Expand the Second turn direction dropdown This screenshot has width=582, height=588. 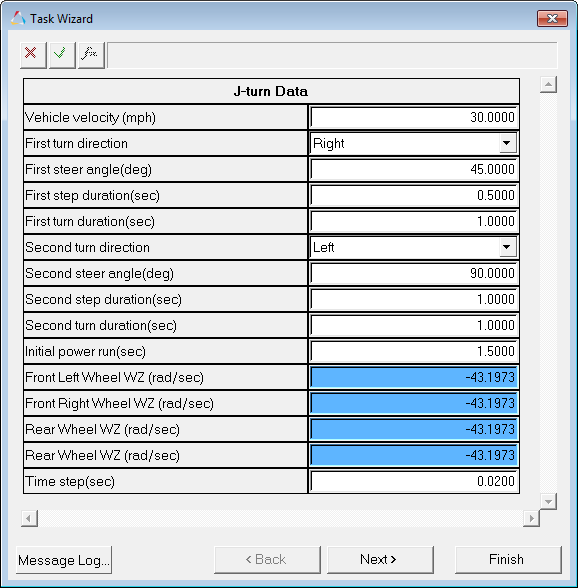(507, 247)
